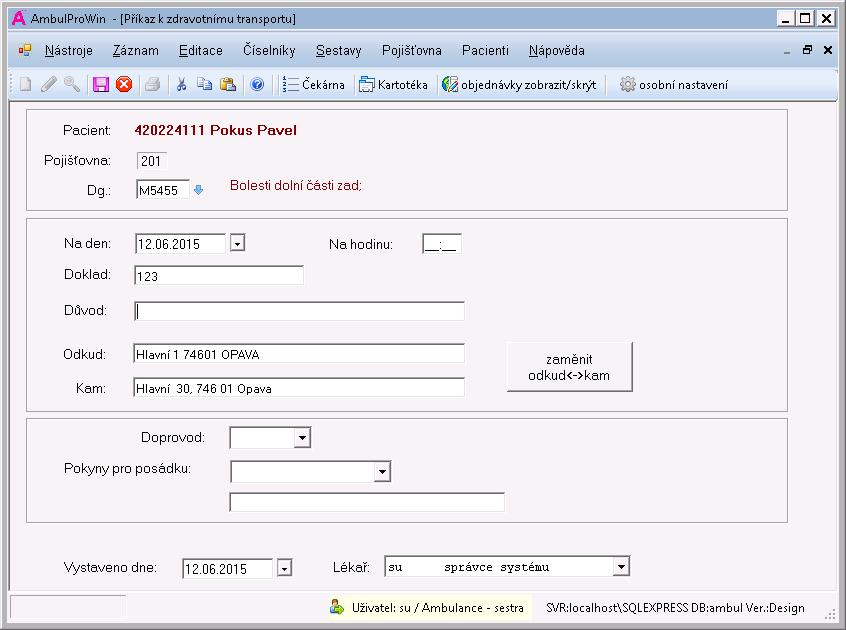Save the record with the floppy icon
Screen dimensions: 846x630
pos(101,84)
